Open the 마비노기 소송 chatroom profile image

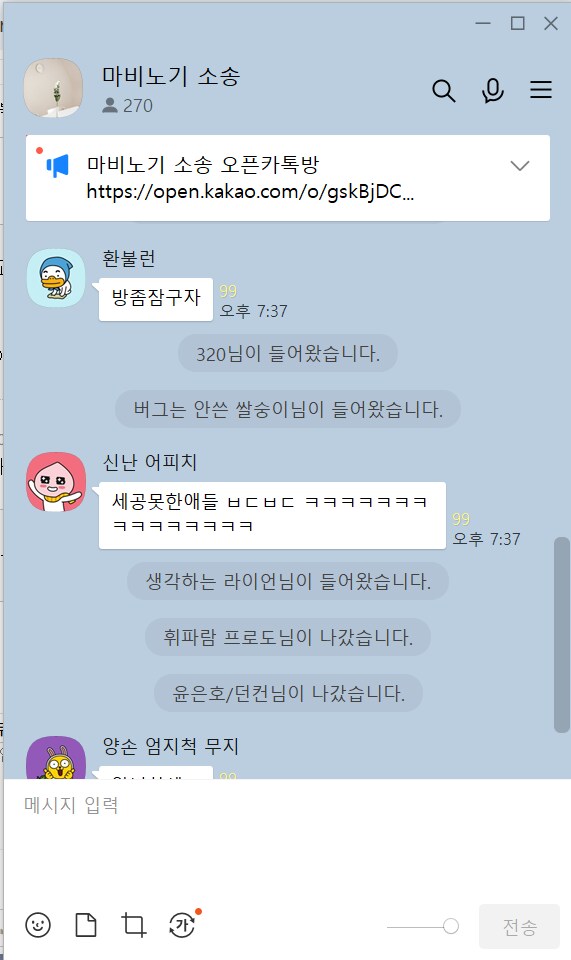[x=53, y=88]
